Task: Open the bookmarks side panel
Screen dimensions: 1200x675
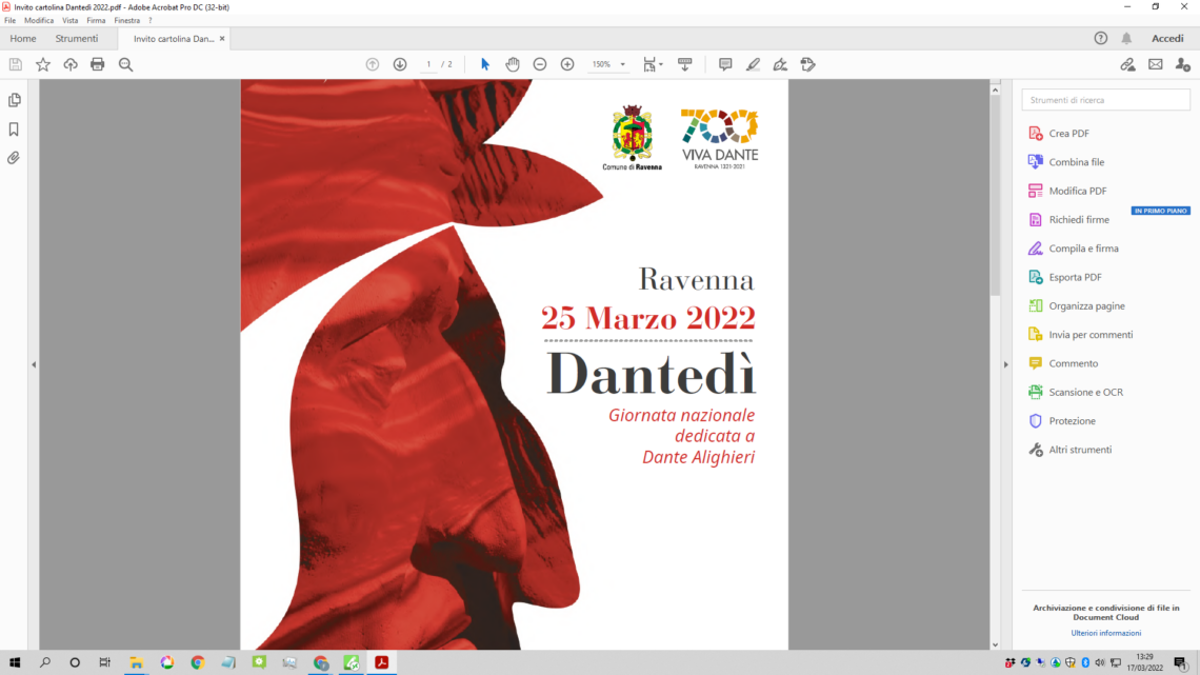Action: click(x=14, y=129)
